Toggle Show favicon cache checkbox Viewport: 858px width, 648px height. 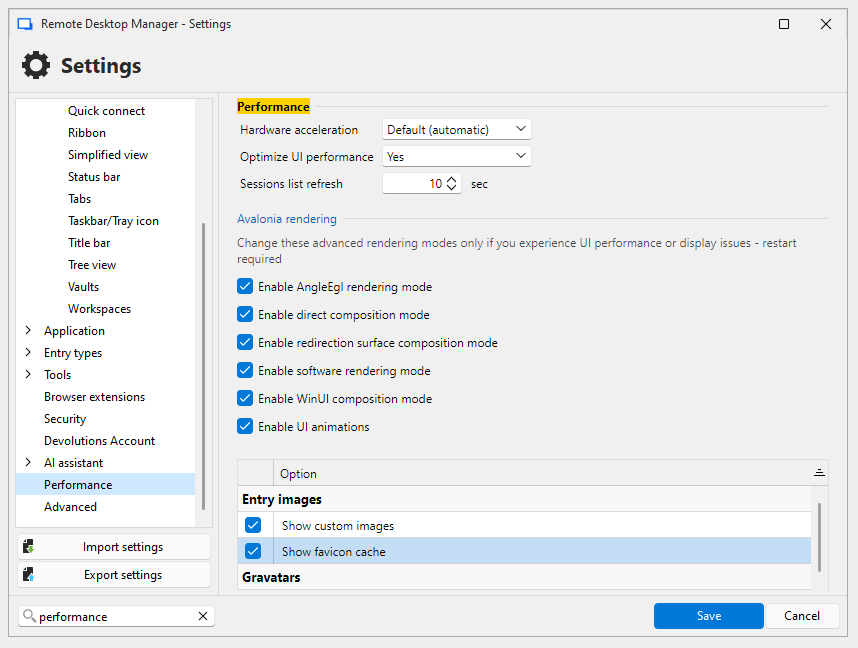pos(253,551)
